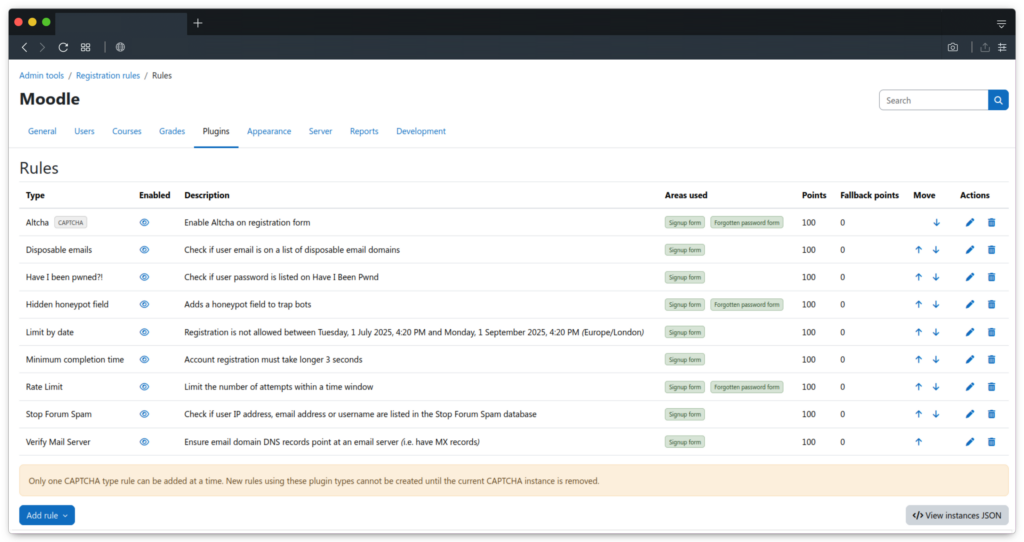Move the Altcha rule down
This screenshot has height=542, width=1024.
coord(936,223)
